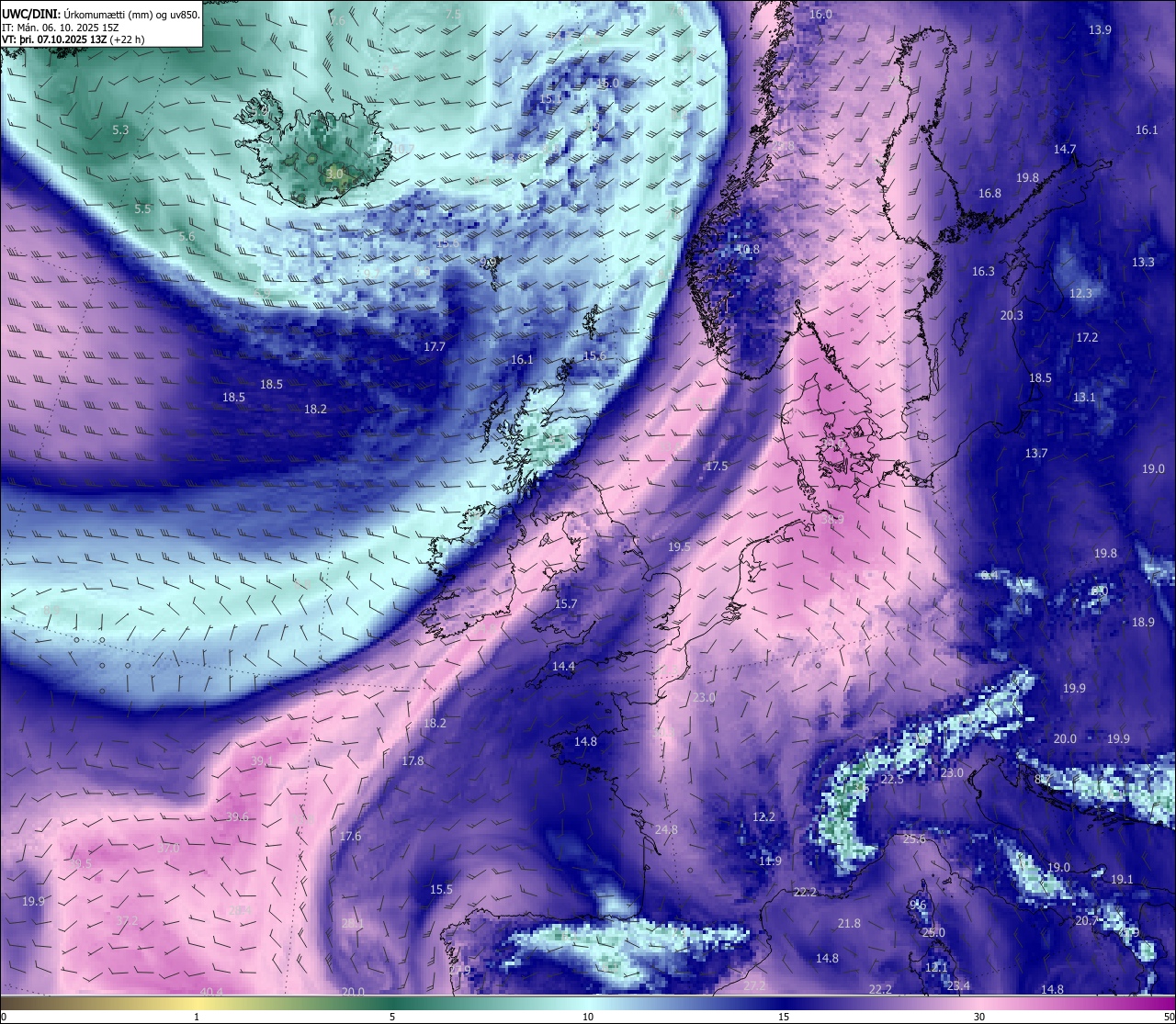Click the 5.6 value label
The width and height of the screenshot is (1176, 1024).
187,236
